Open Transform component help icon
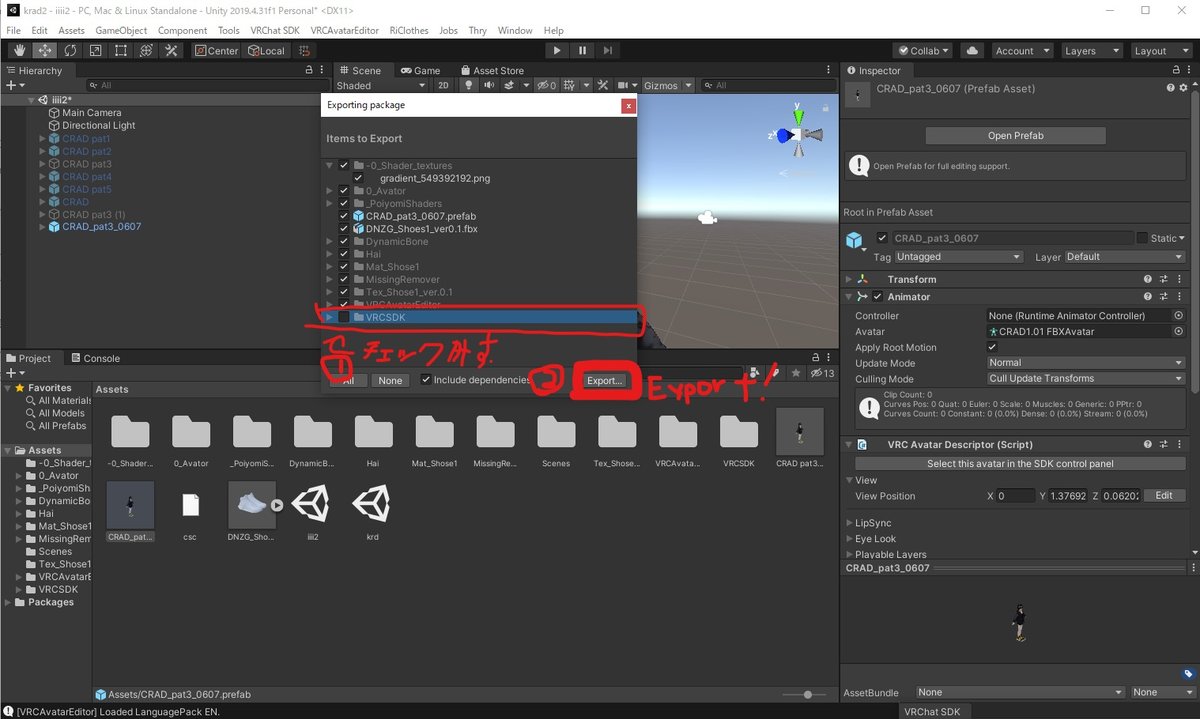This screenshot has width=1200, height=719. point(1148,279)
